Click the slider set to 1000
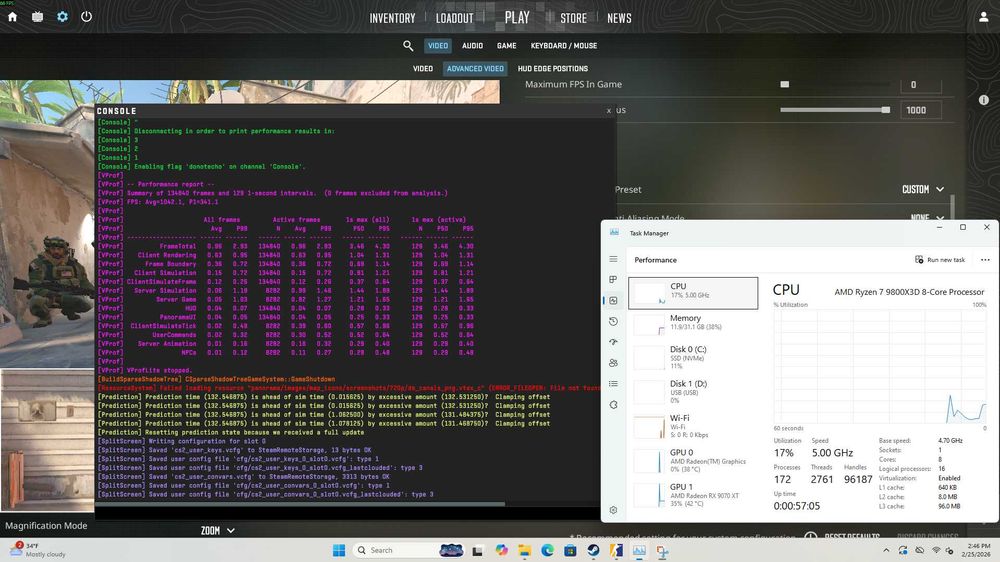 (835, 110)
